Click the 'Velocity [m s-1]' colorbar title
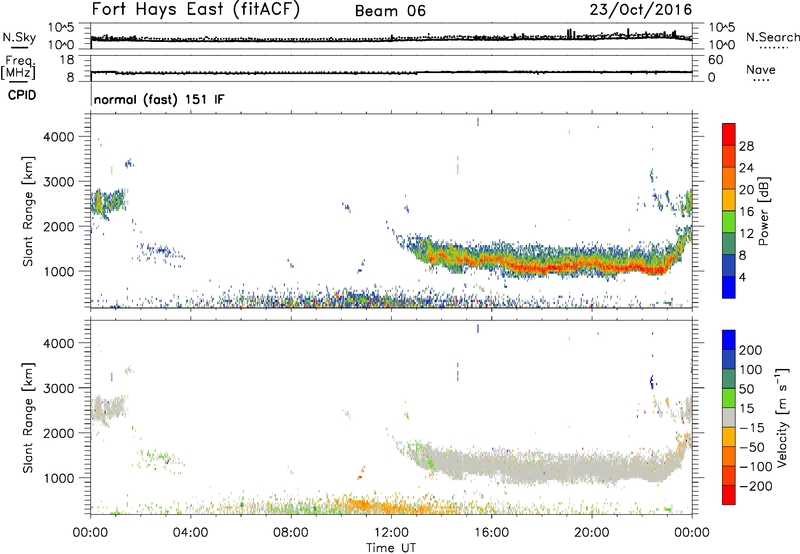The image size is (800, 554). [782, 418]
